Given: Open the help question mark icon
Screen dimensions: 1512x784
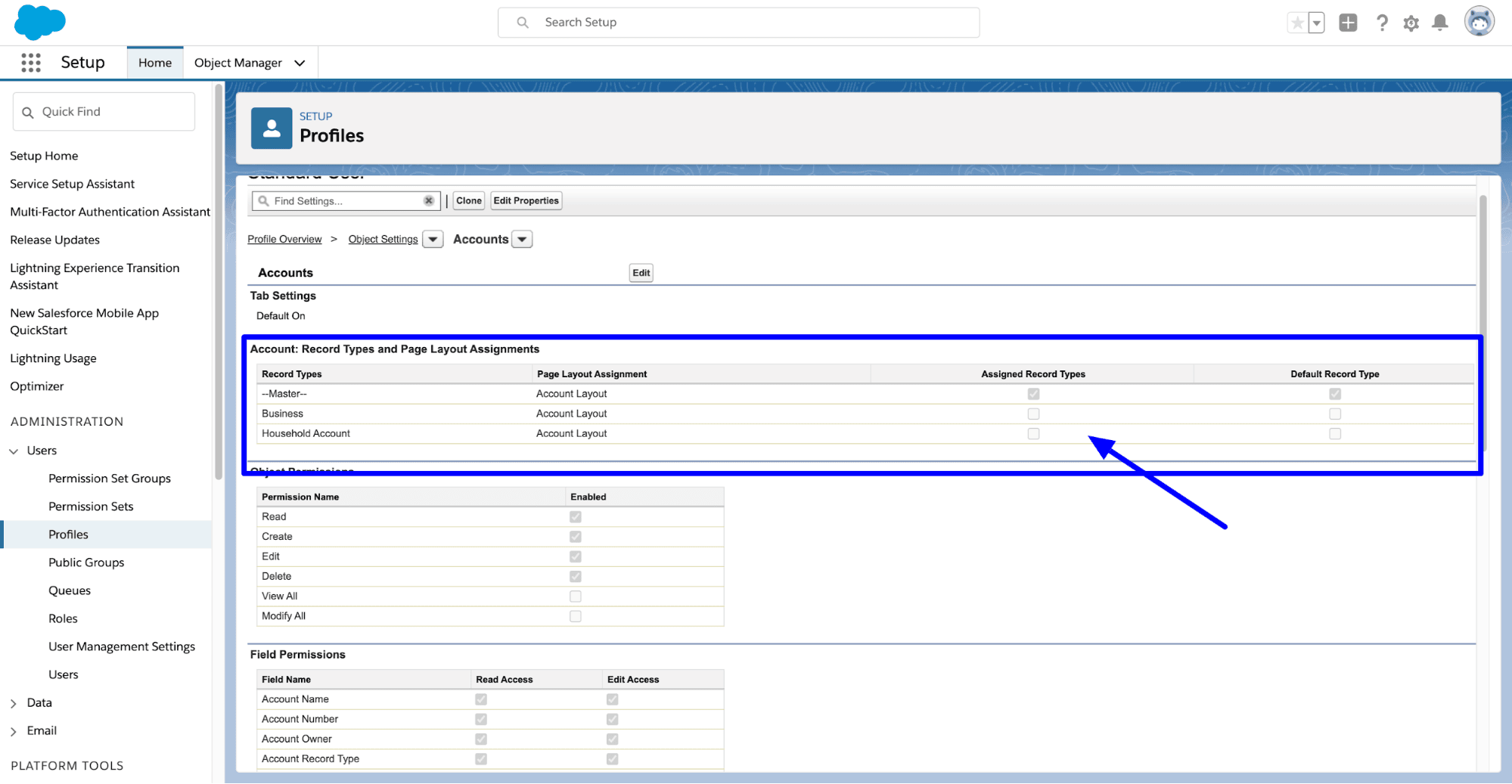Looking at the screenshot, I should pyautogui.click(x=1382, y=23).
